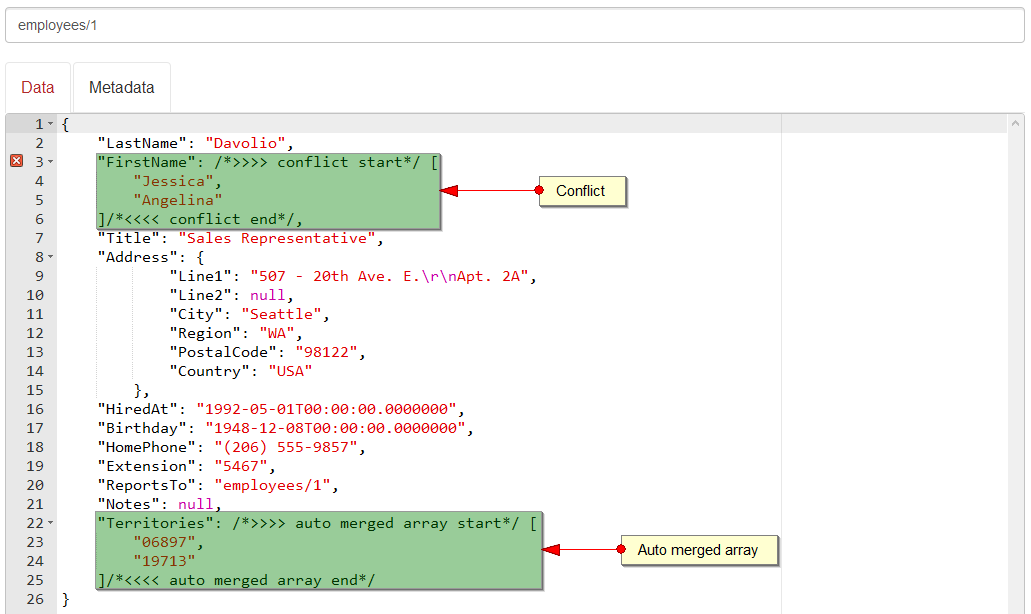Collapse the Address object fold on line 8

point(51,257)
